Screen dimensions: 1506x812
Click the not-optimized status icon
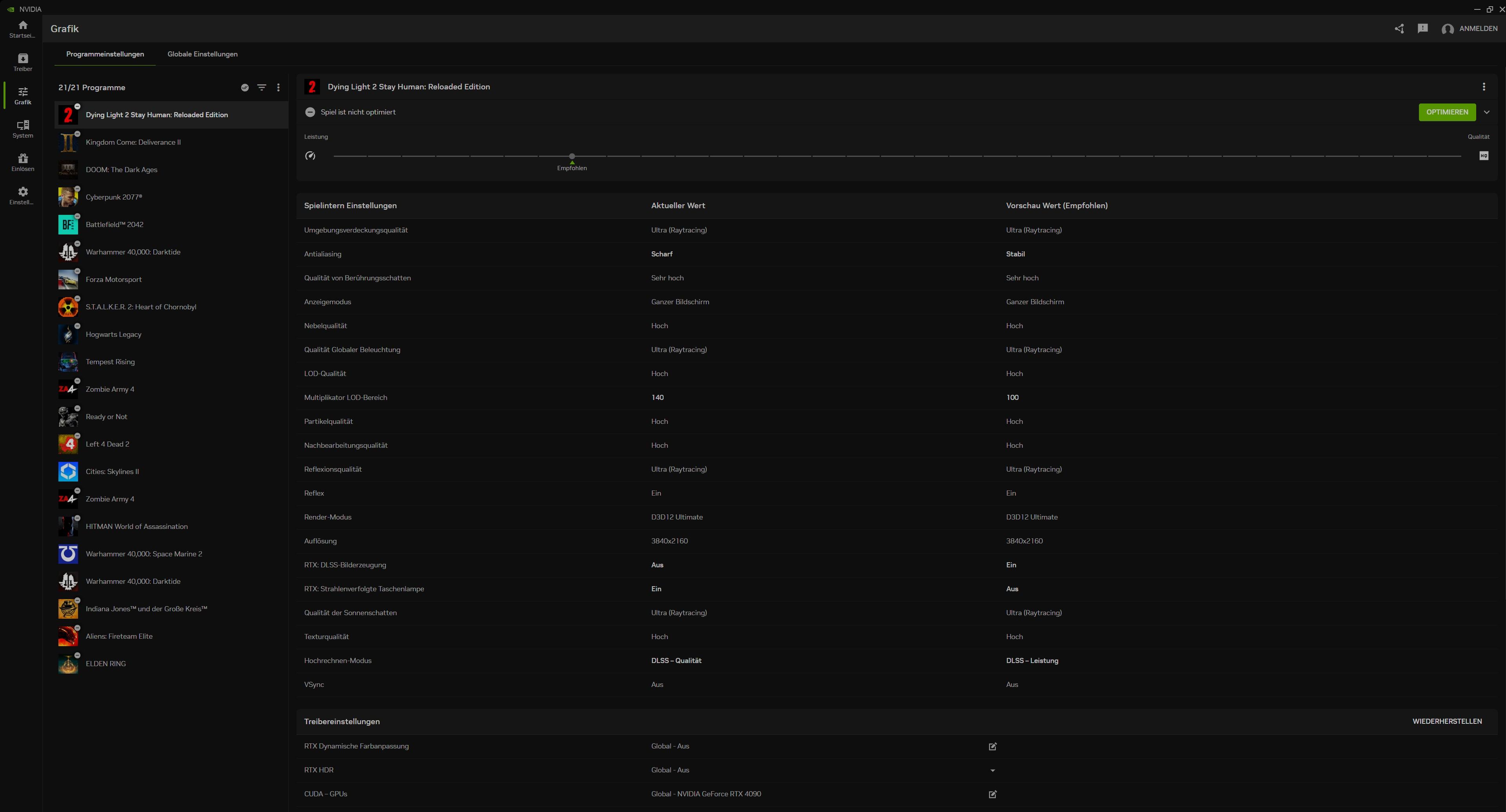click(311, 112)
